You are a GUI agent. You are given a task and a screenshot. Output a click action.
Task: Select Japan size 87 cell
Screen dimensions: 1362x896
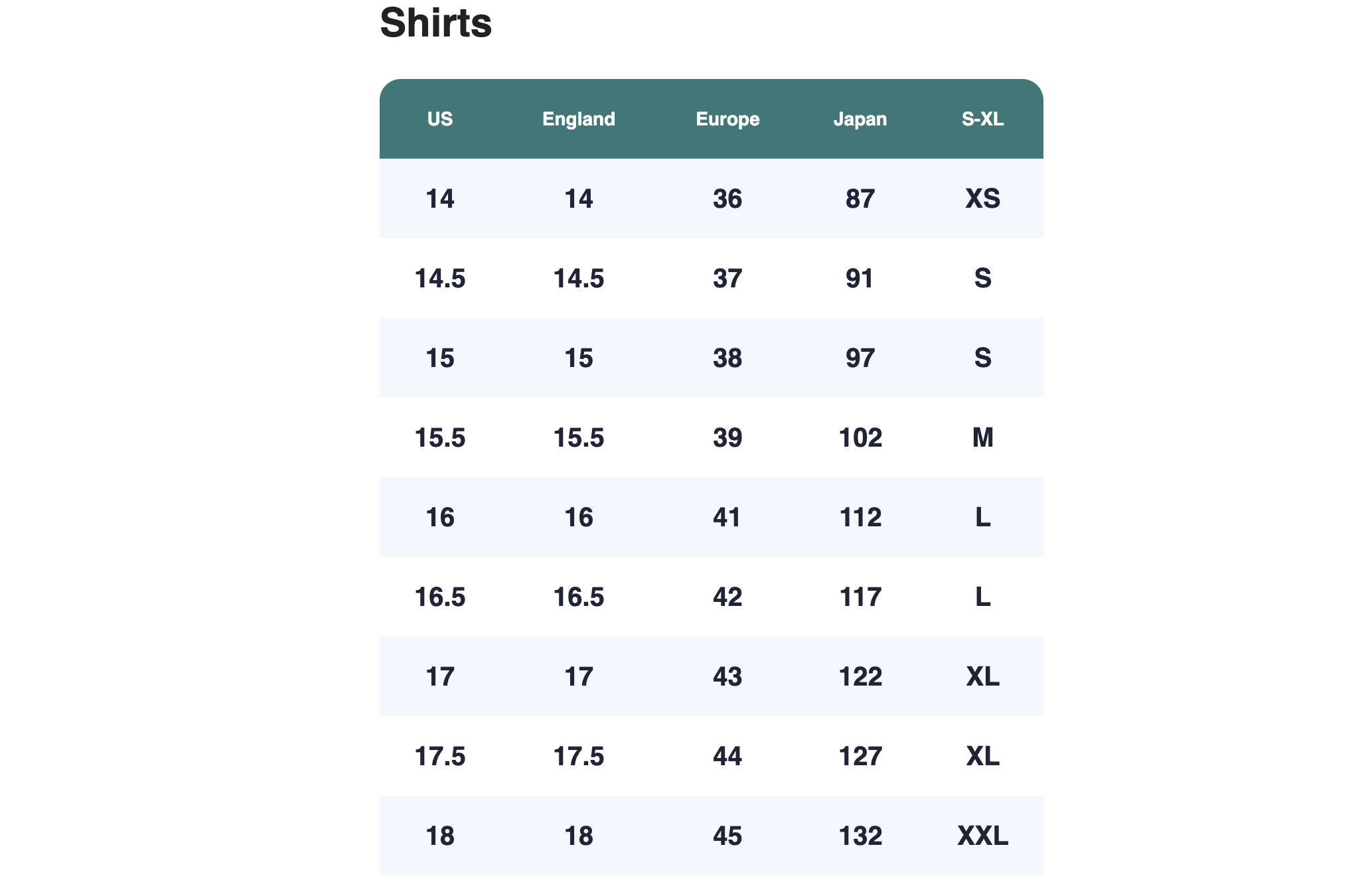[x=860, y=198]
